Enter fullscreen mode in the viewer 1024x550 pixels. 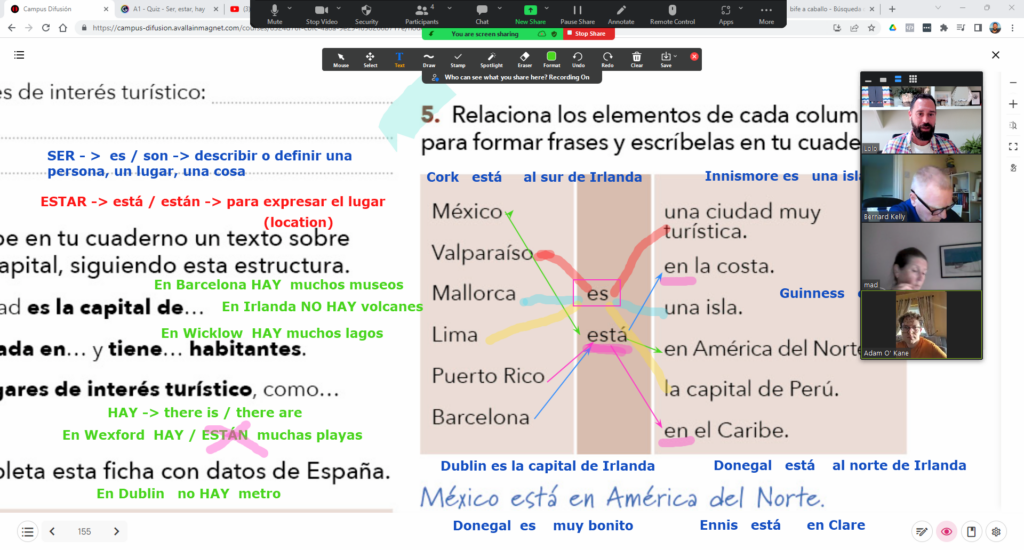click(1013, 146)
